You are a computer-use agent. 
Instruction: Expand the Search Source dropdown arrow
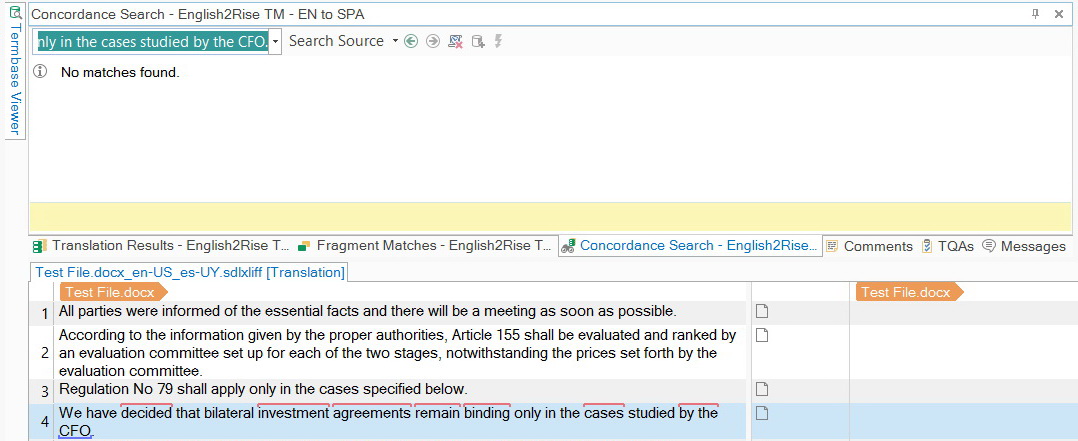pyautogui.click(x=395, y=41)
